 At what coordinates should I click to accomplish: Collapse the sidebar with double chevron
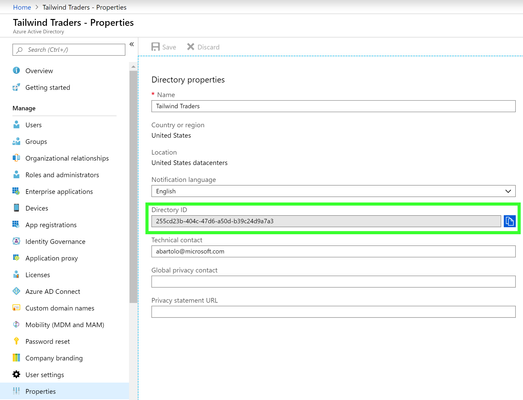132,44
